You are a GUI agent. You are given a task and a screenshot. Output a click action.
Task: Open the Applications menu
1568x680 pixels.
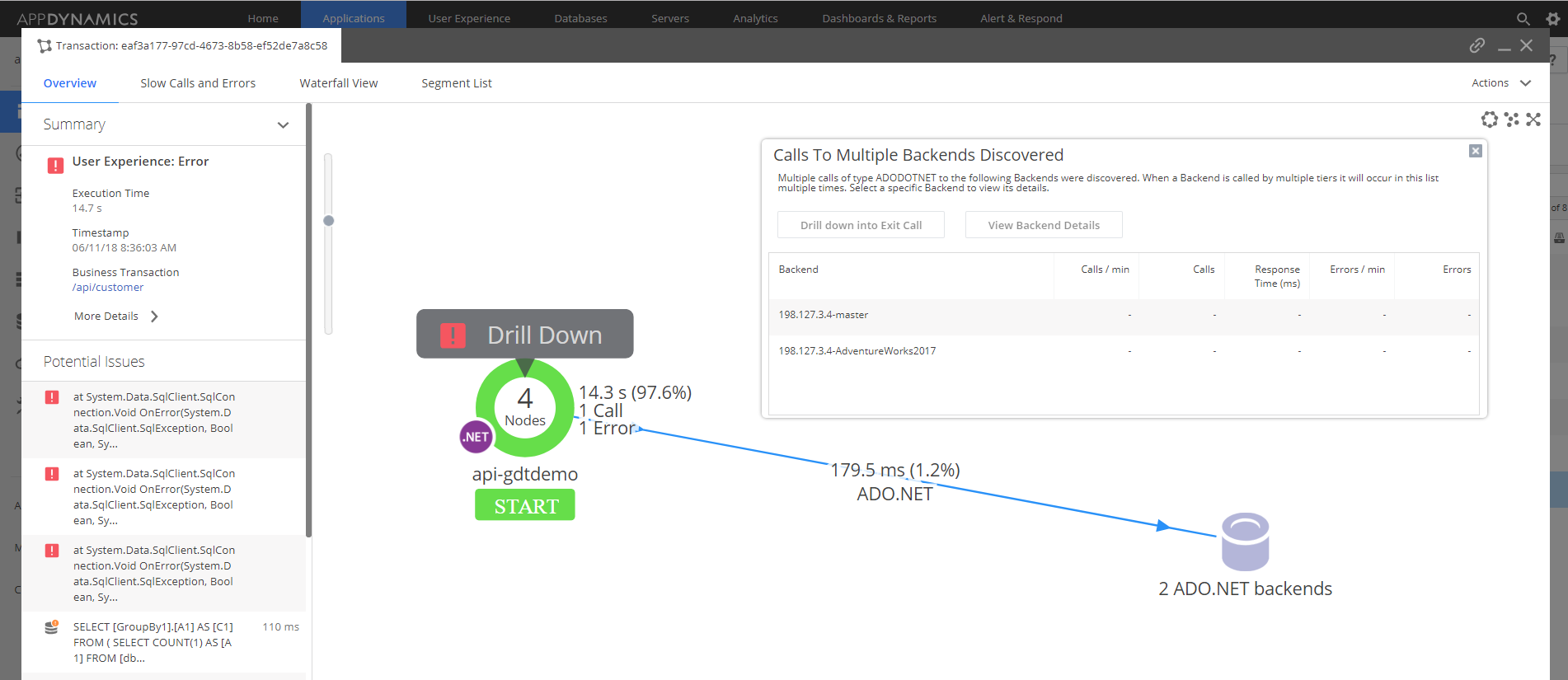pos(354,18)
